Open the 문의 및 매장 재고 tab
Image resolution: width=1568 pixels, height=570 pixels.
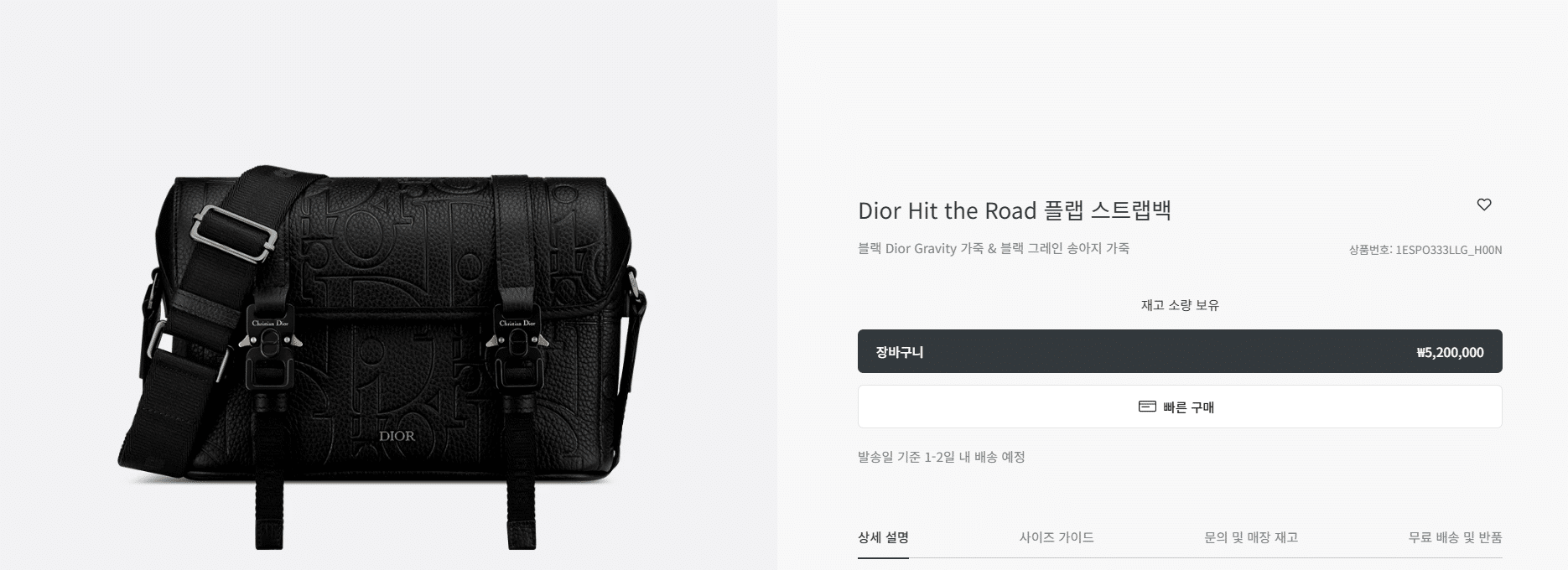(x=1251, y=537)
